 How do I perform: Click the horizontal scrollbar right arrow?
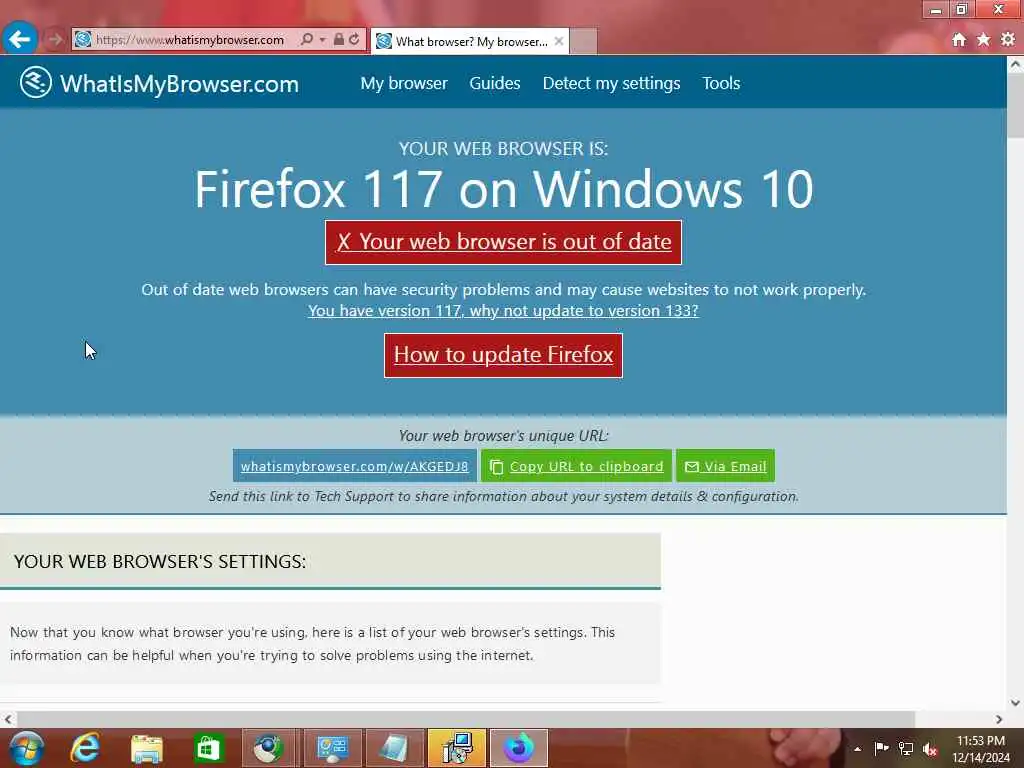(x=999, y=719)
